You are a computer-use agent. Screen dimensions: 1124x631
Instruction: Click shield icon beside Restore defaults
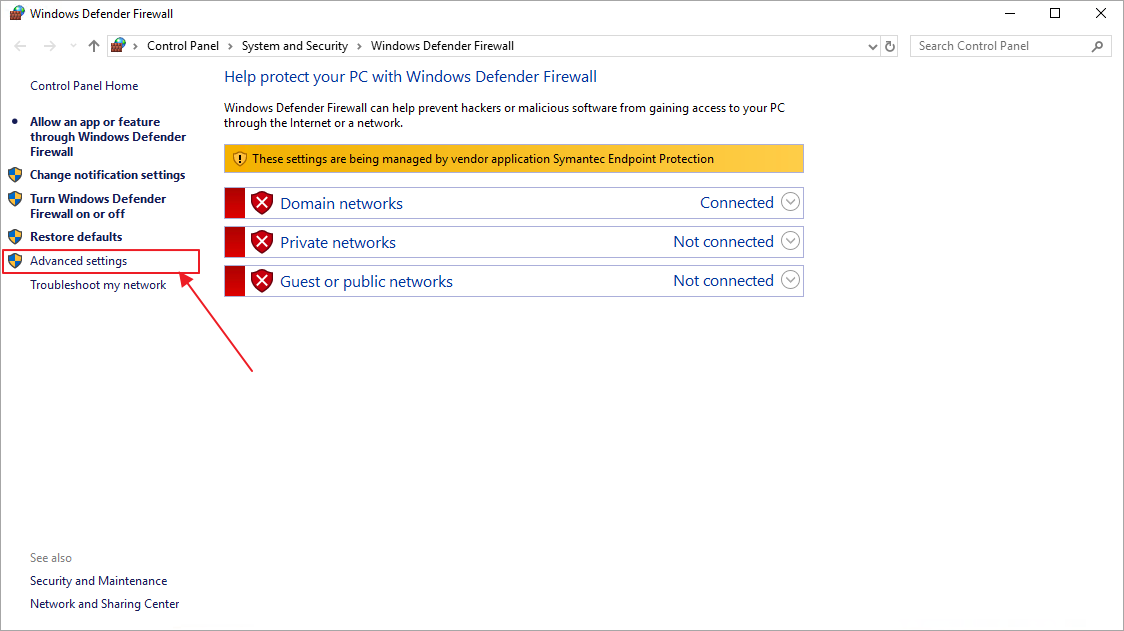(15, 237)
